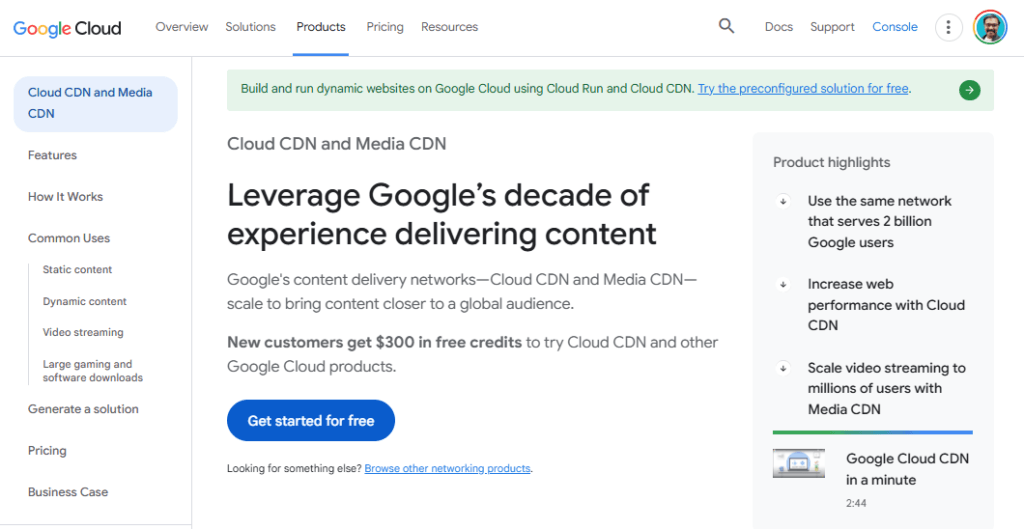
Task: Open the Docs link
Action: pos(778,27)
